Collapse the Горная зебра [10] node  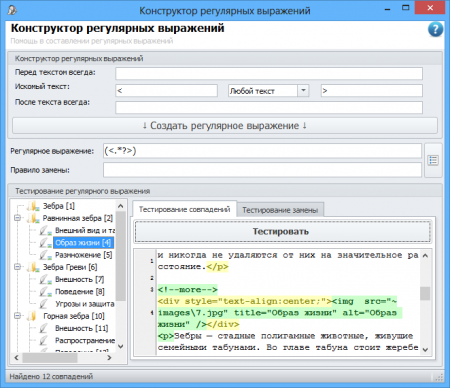click(17, 315)
